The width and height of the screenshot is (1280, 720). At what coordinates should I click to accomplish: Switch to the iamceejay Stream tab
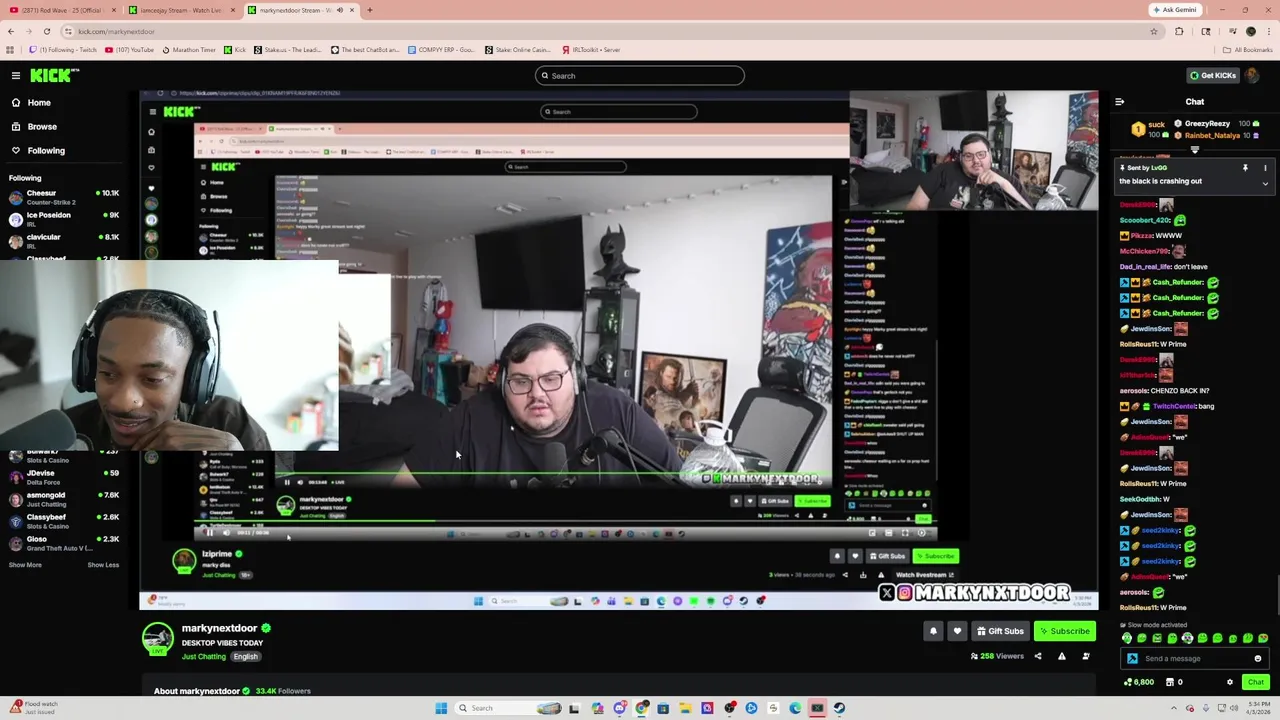180,10
